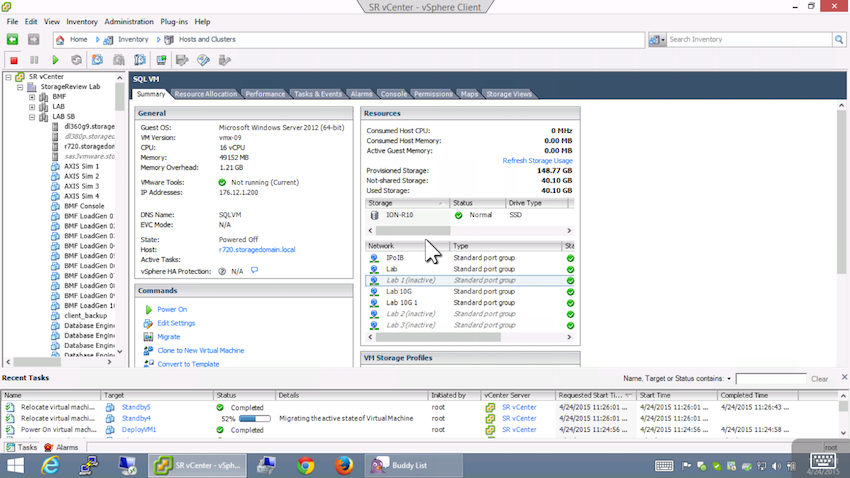Click the Take Snapshot toolbar icon

[x=98, y=60]
